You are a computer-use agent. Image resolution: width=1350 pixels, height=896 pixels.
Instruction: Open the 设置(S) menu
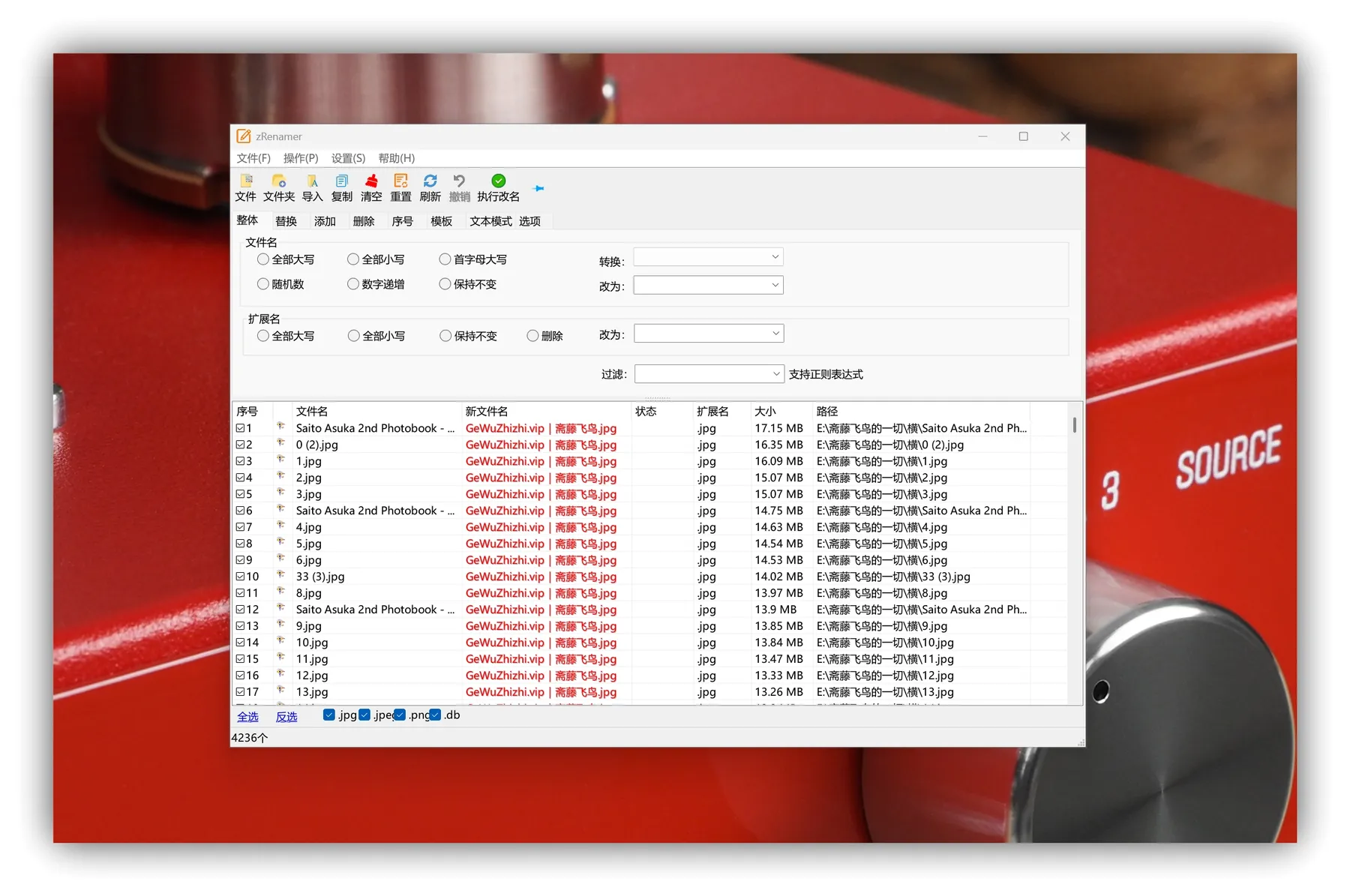(347, 158)
